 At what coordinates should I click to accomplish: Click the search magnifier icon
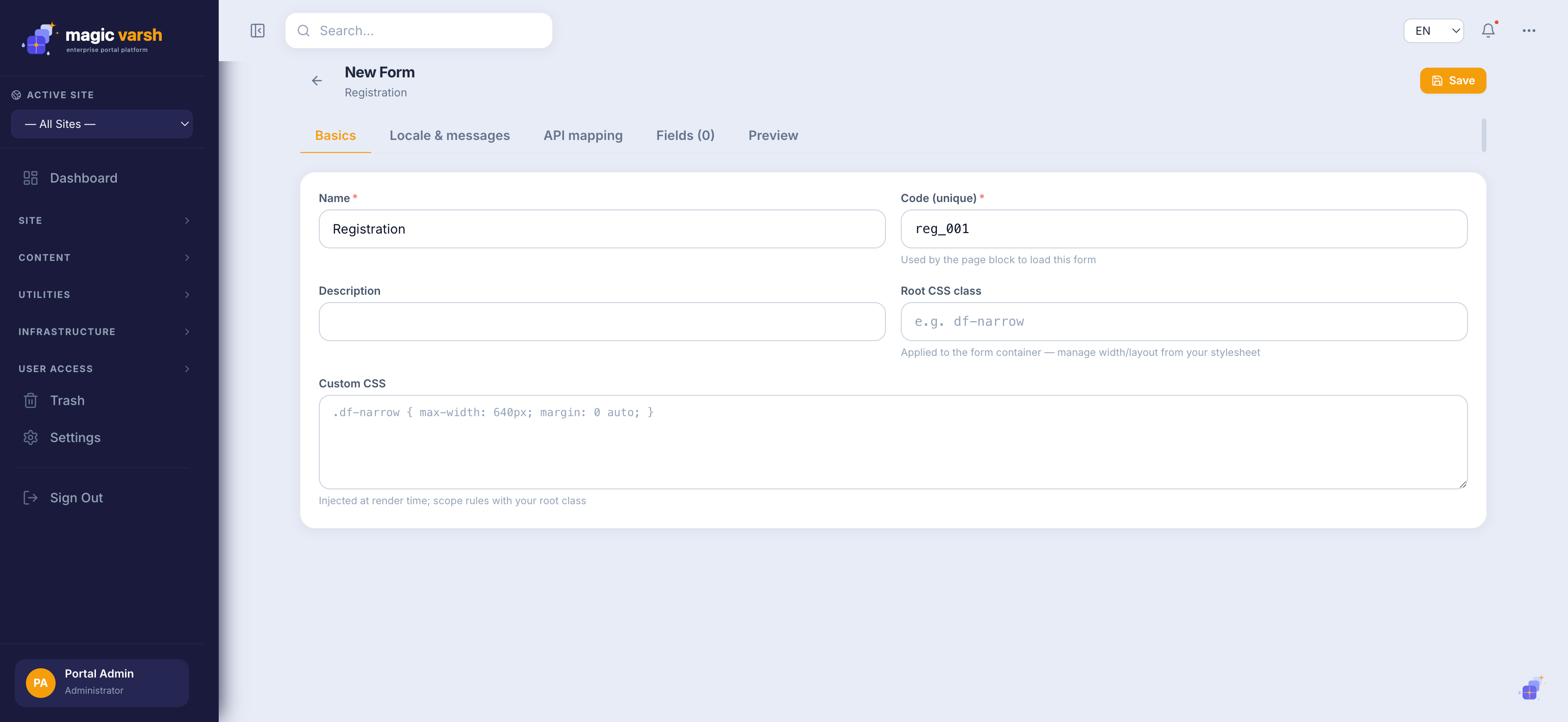(303, 31)
